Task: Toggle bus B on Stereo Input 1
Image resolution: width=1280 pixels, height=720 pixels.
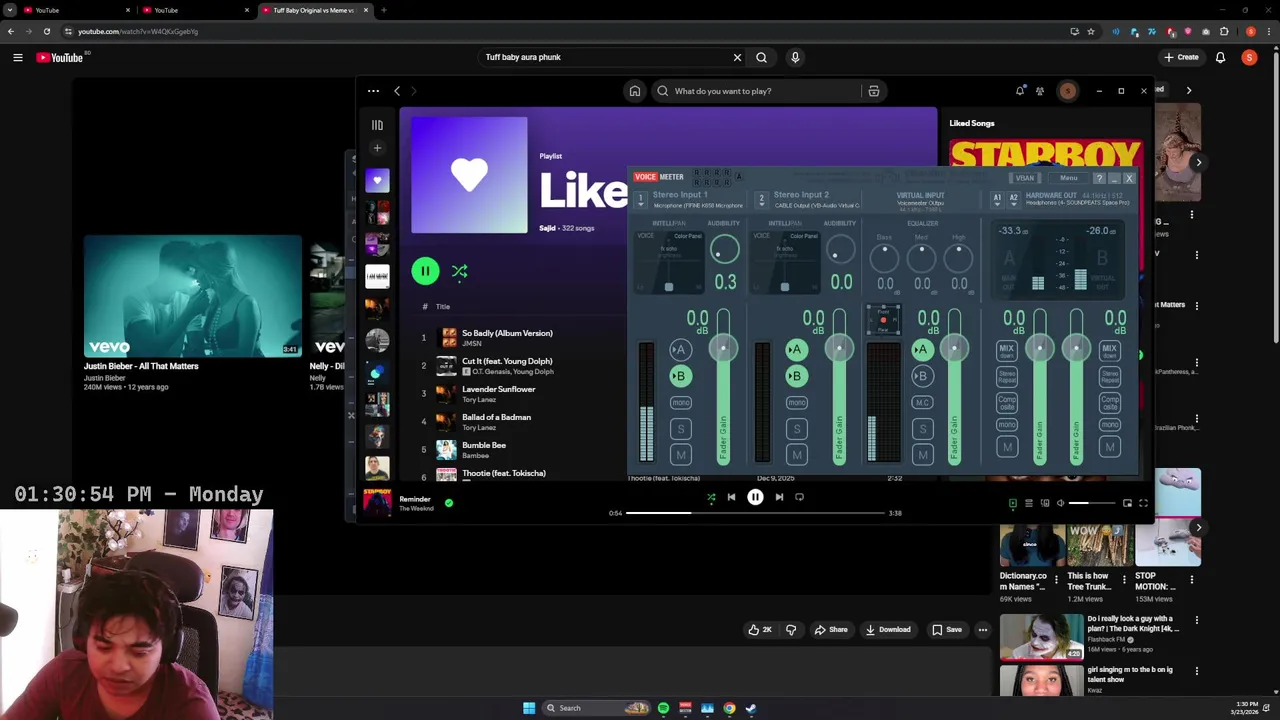Action: tap(680, 376)
